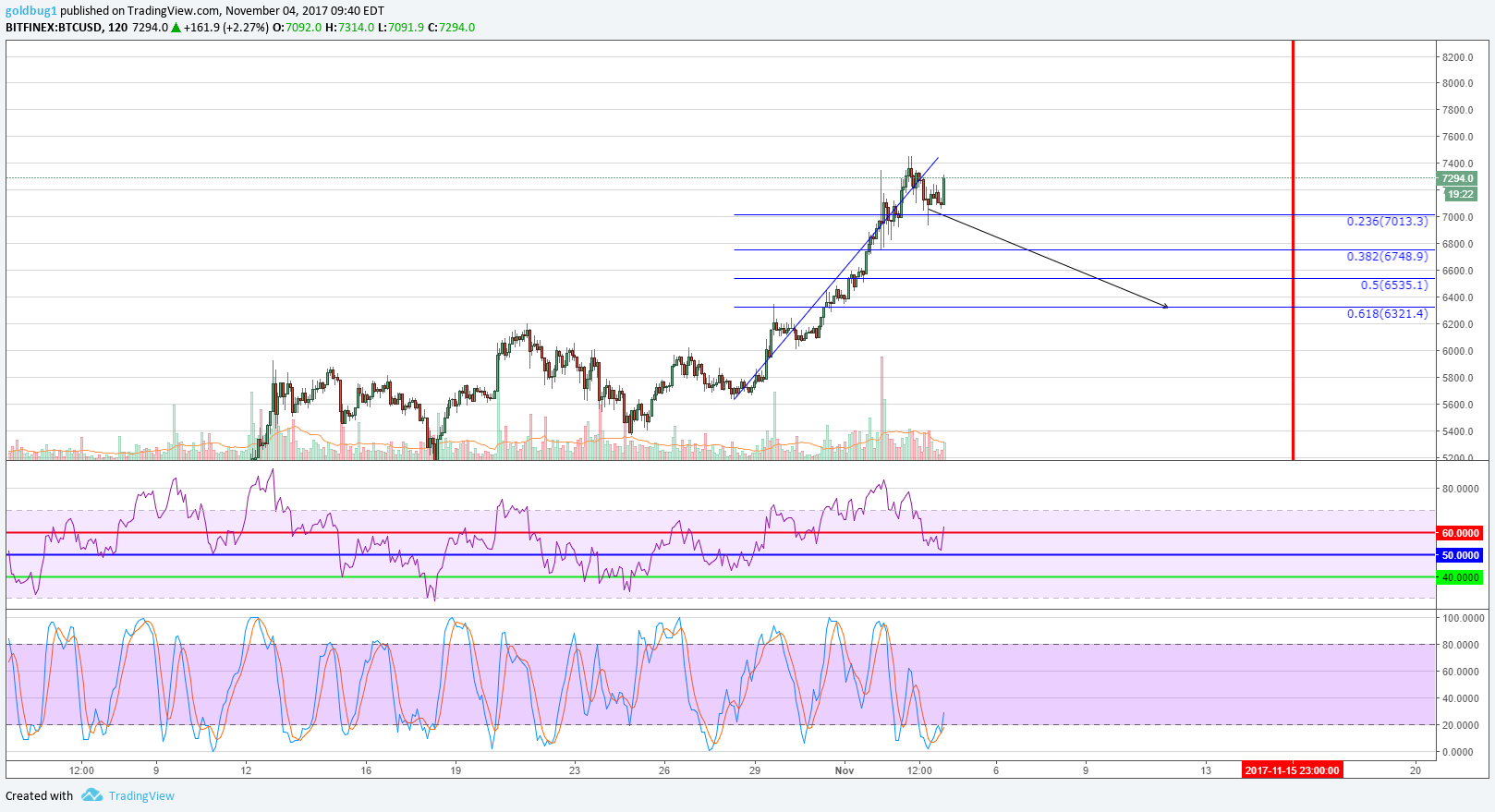Click the 80.0000 RSI axis label
This screenshot has height=812, width=1495.
[x=1461, y=489]
